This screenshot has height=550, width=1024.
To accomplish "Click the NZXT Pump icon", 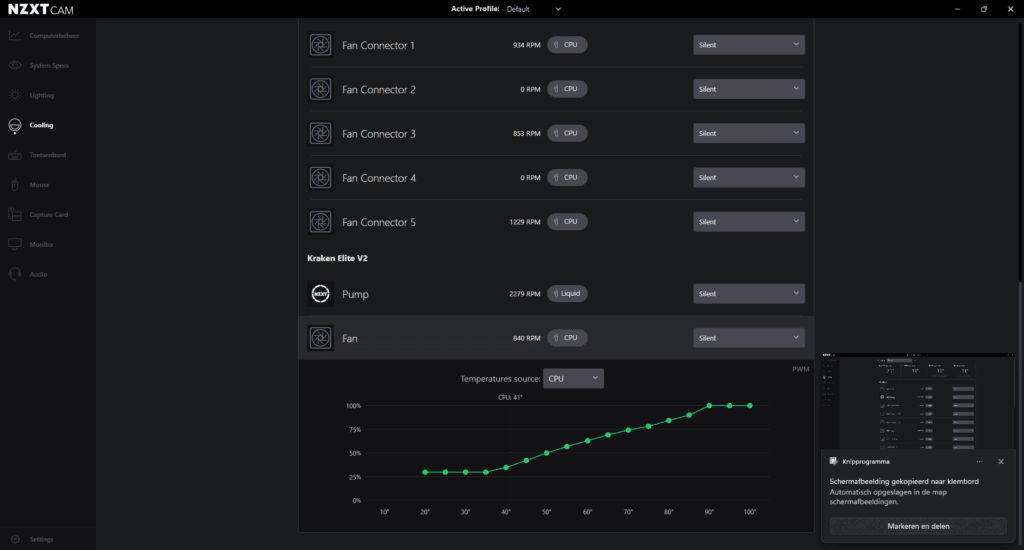I will click(x=320, y=294).
